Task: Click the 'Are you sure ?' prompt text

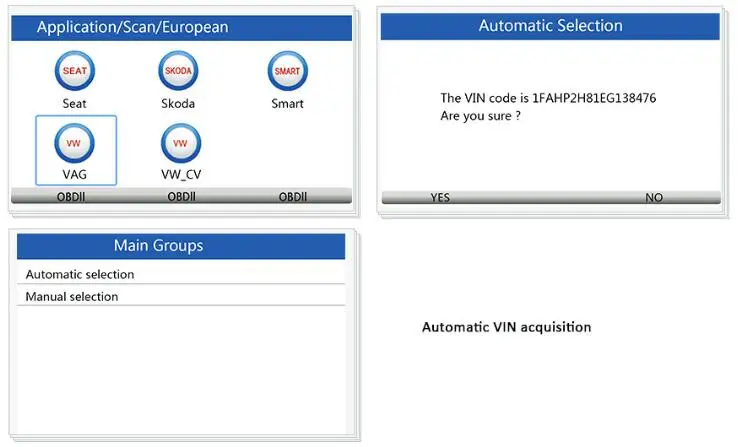Action: click(x=481, y=116)
